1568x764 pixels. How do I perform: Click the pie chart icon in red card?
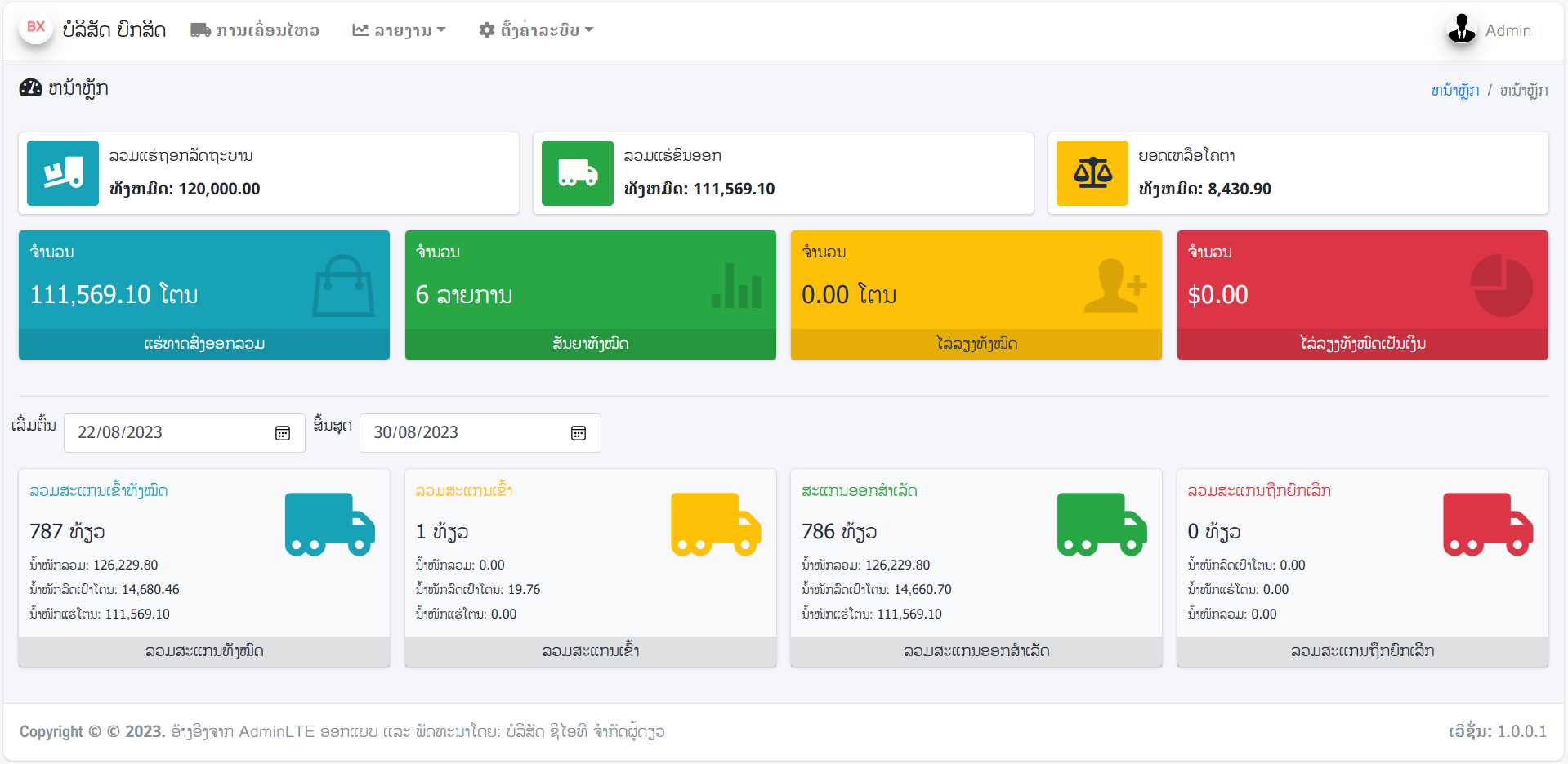[1502, 285]
